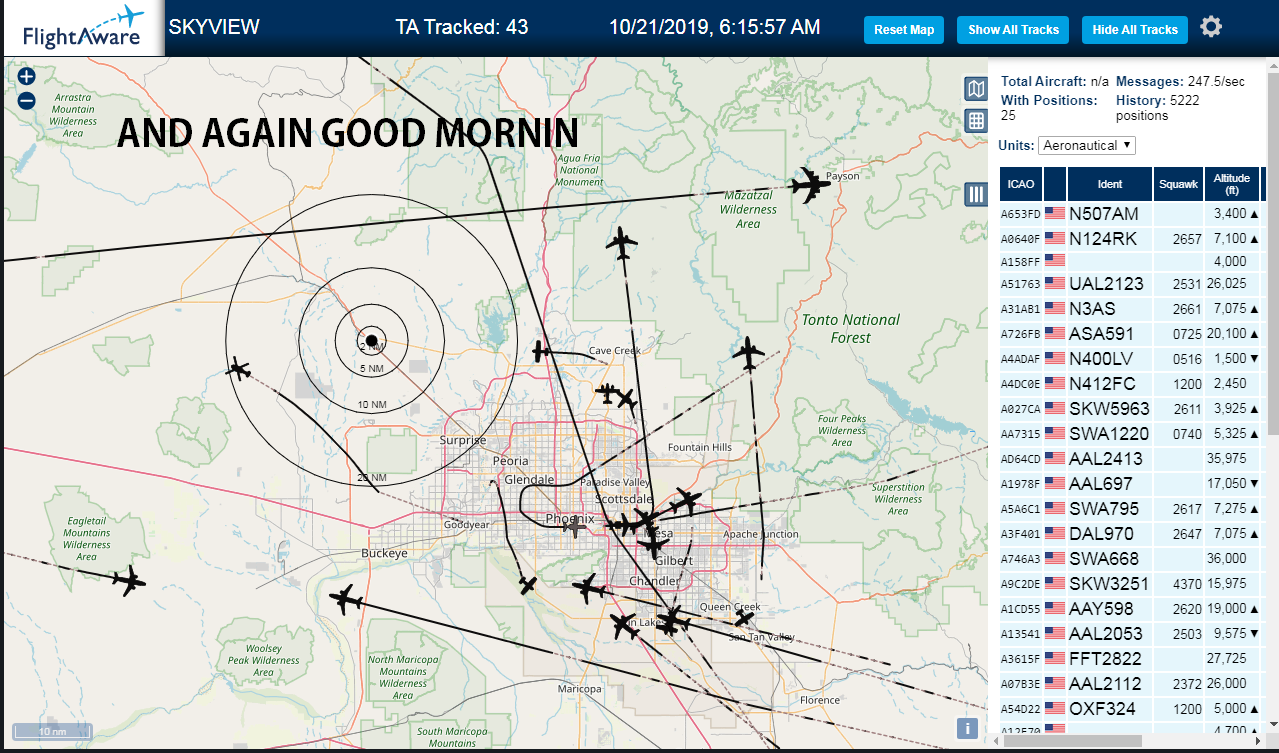Select the AAY598 aircraft row

point(1131,608)
